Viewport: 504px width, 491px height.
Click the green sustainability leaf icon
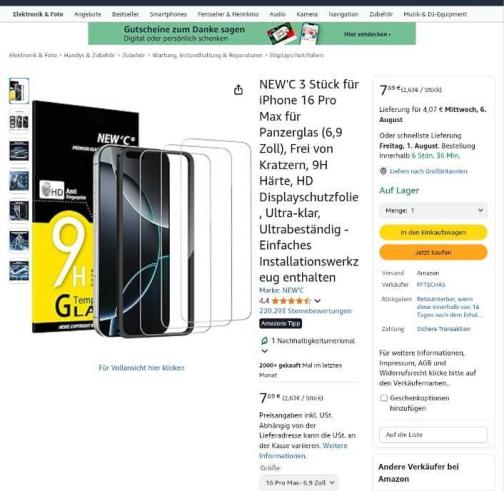[264, 341]
